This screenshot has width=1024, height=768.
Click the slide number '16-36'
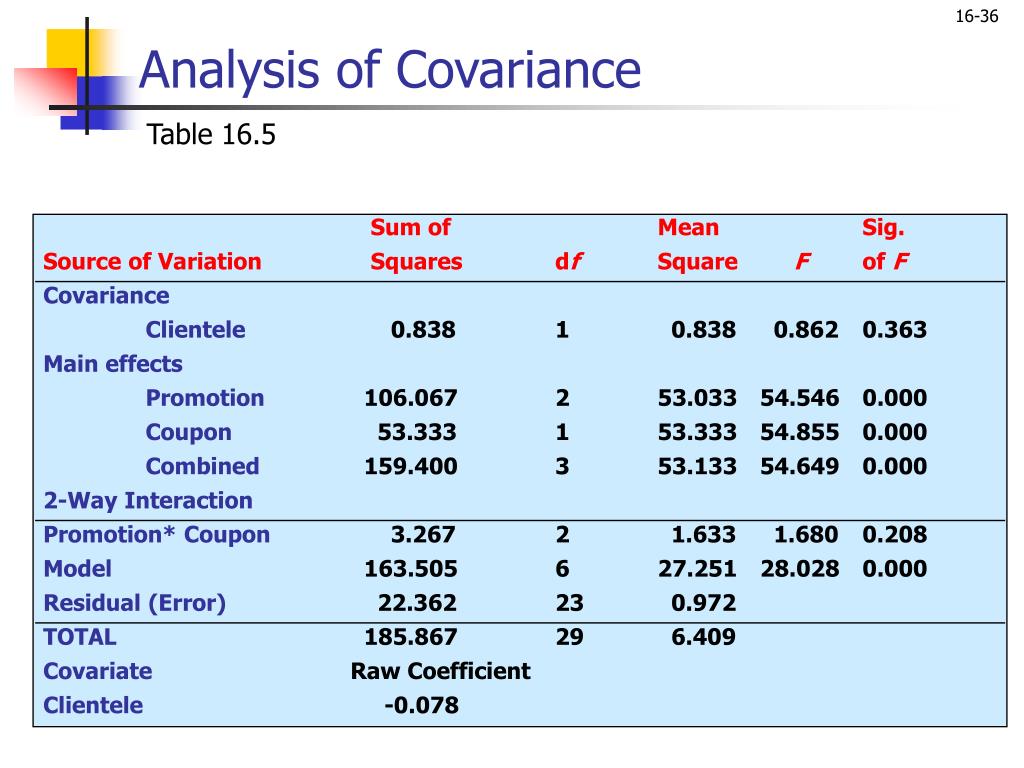pyautogui.click(x=976, y=16)
